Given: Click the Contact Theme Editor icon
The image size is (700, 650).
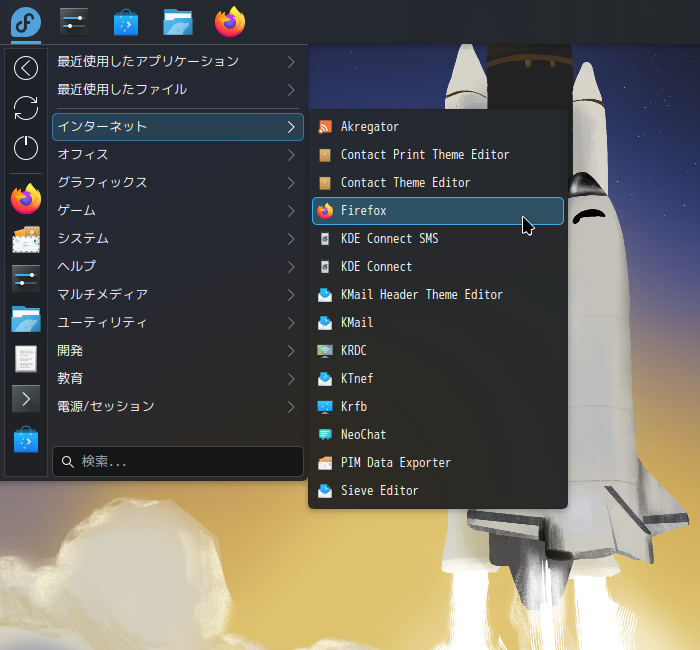Looking at the screenshot, I should 325,183.
